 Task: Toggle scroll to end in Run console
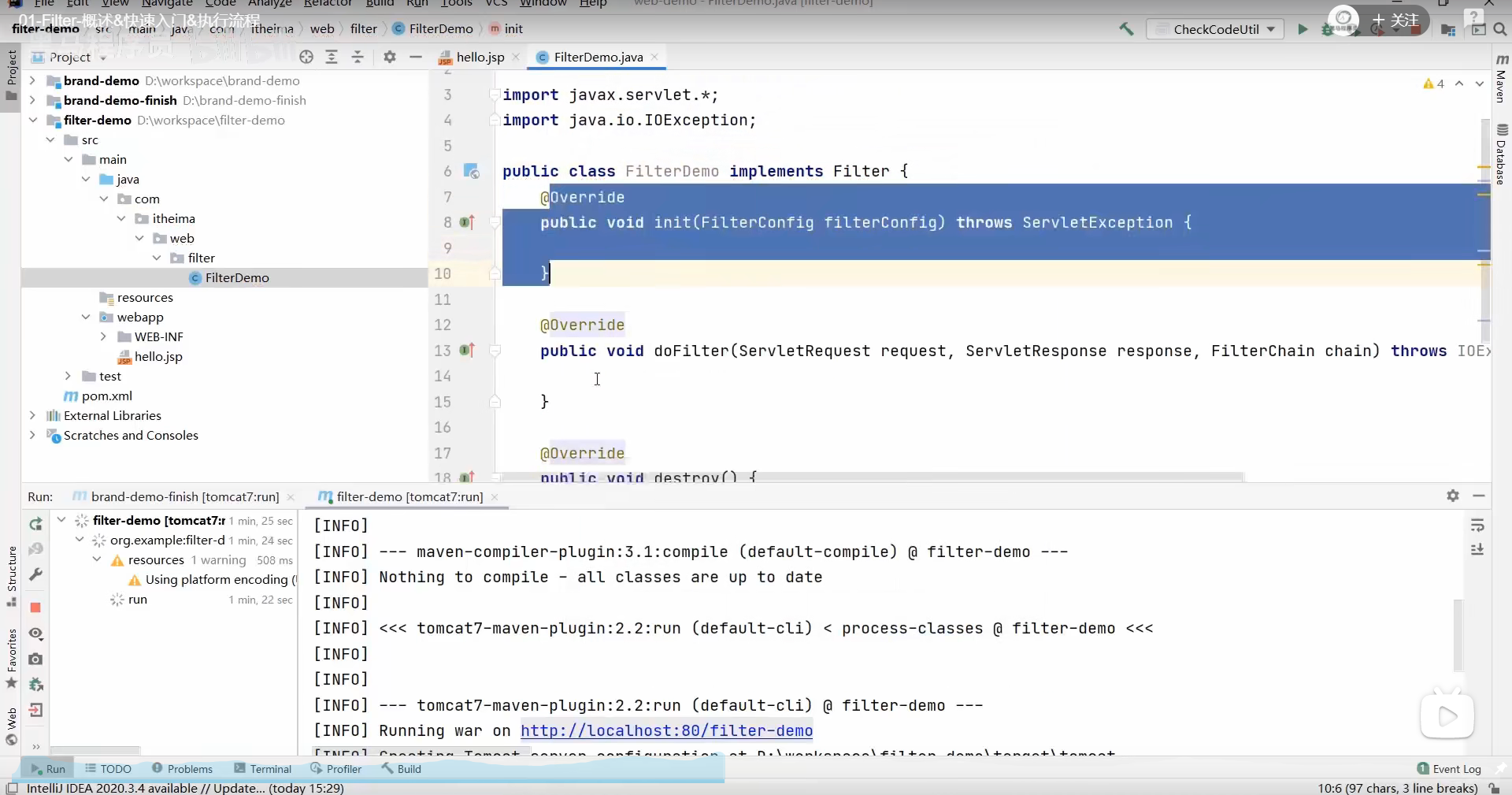1477,549
